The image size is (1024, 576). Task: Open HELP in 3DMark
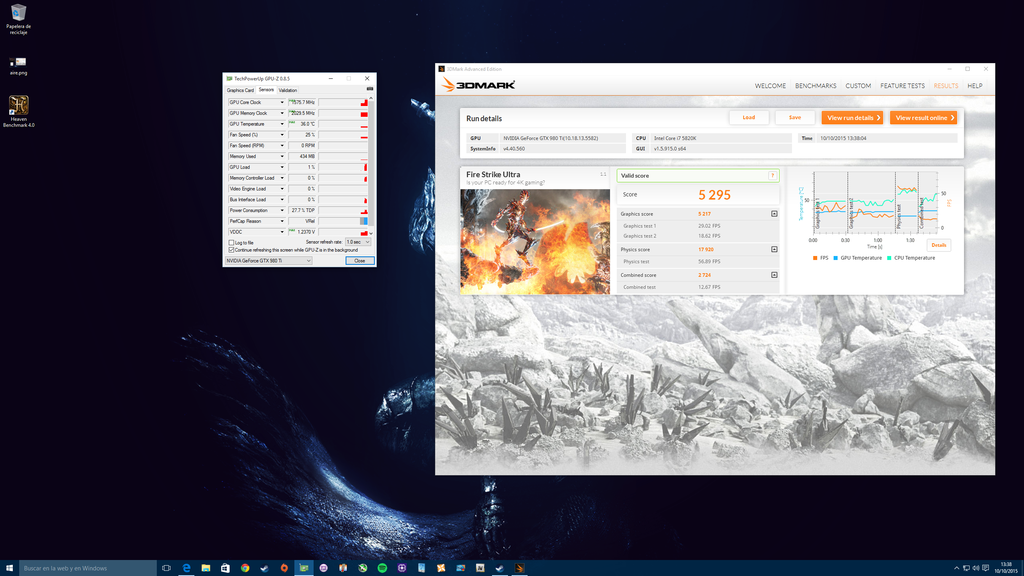click(x=974, y=86)
